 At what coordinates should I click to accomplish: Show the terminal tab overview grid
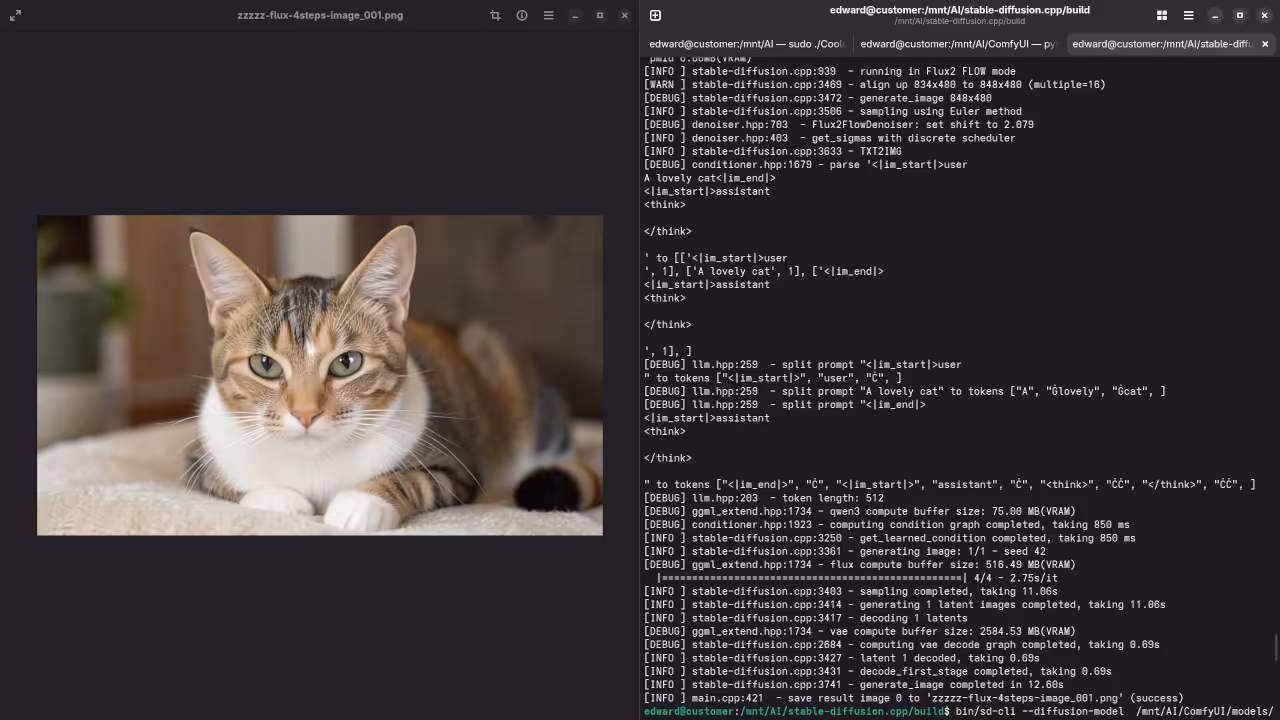click(1162, 15)
